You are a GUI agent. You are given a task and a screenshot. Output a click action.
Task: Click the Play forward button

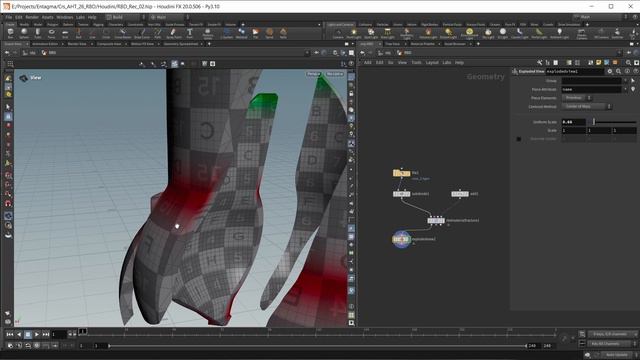click(37, 334)
